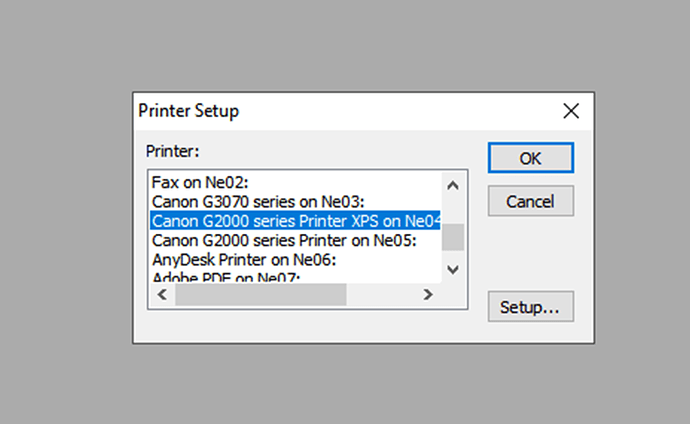Close the Printer Setup dialog
Image resolution: width=690 pixels, height=424 pixels.
point(571,111)
